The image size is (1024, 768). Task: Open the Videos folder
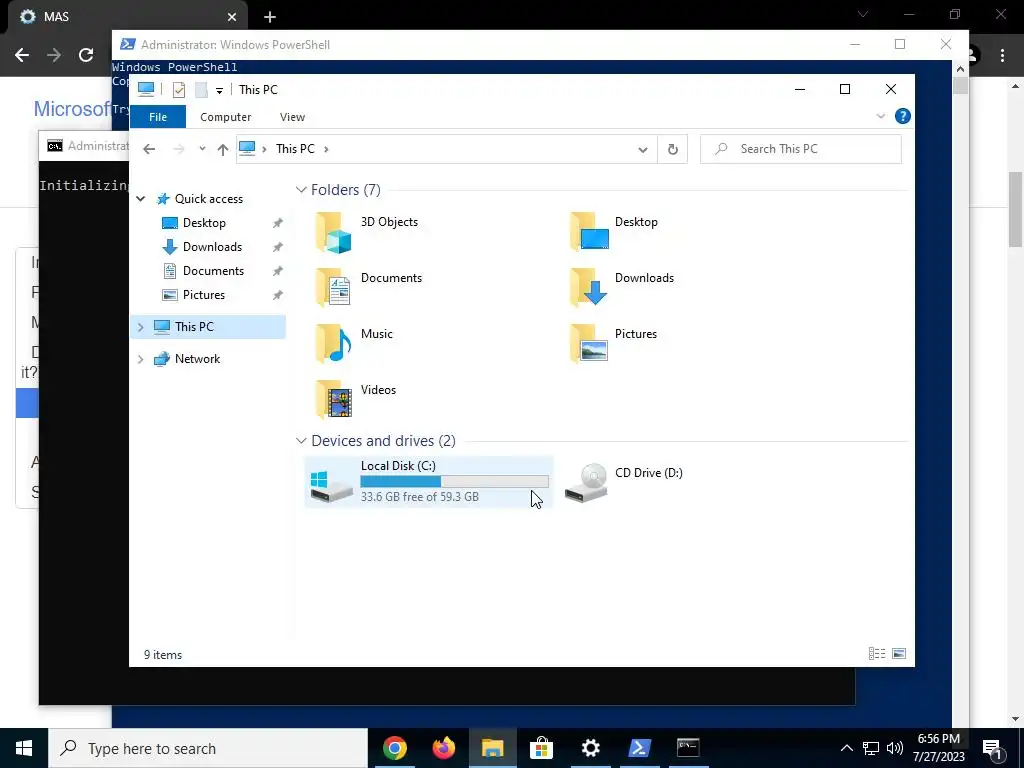coord(356,400)
